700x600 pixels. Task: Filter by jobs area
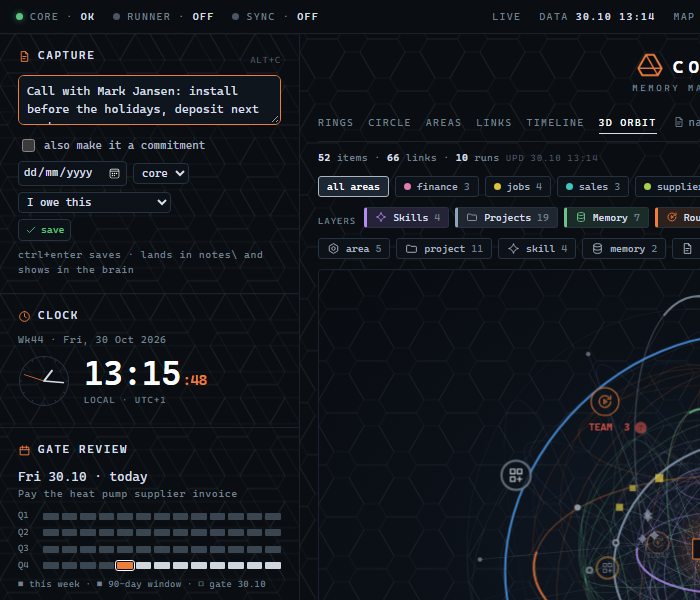pos(518,187)
